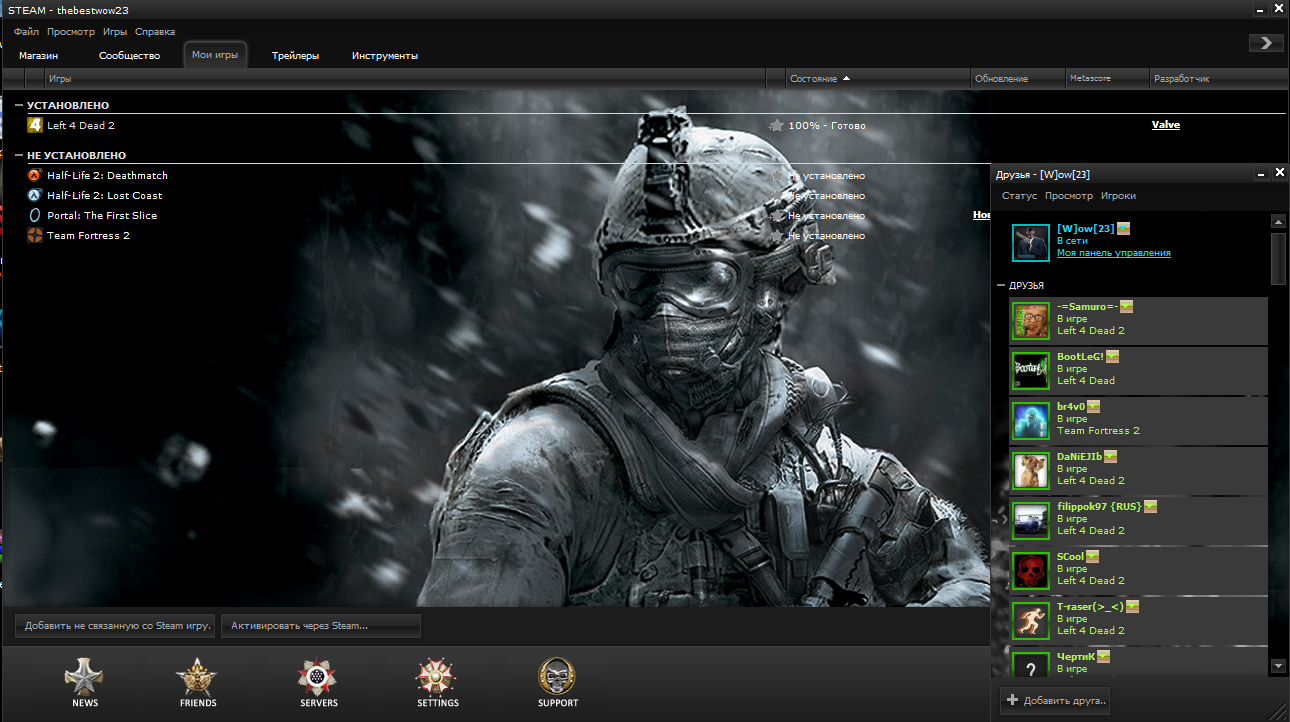The width and height of the screenshot is (1290, 722).
Task: Open dropdown arrow next to SCool
Action: [x=1092, y=557]
